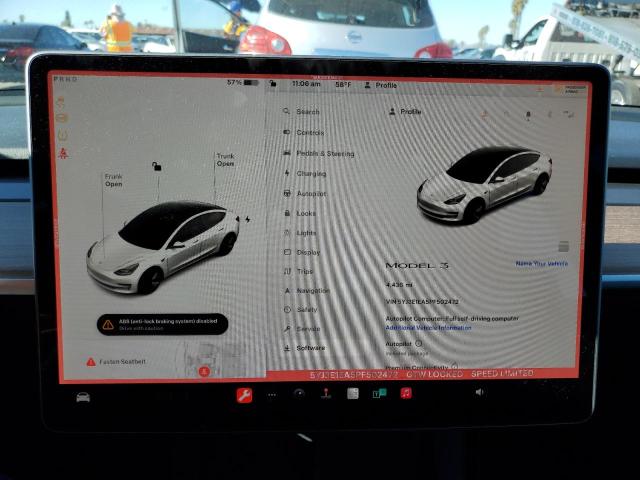Open the car controls icon in the dock
The height and width of the screenshot is (480, 640).
click(83, 397)
